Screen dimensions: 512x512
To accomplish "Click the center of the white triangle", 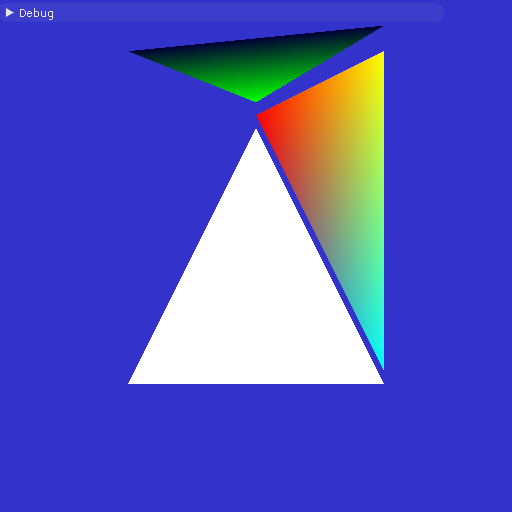I will coord(256,299).
